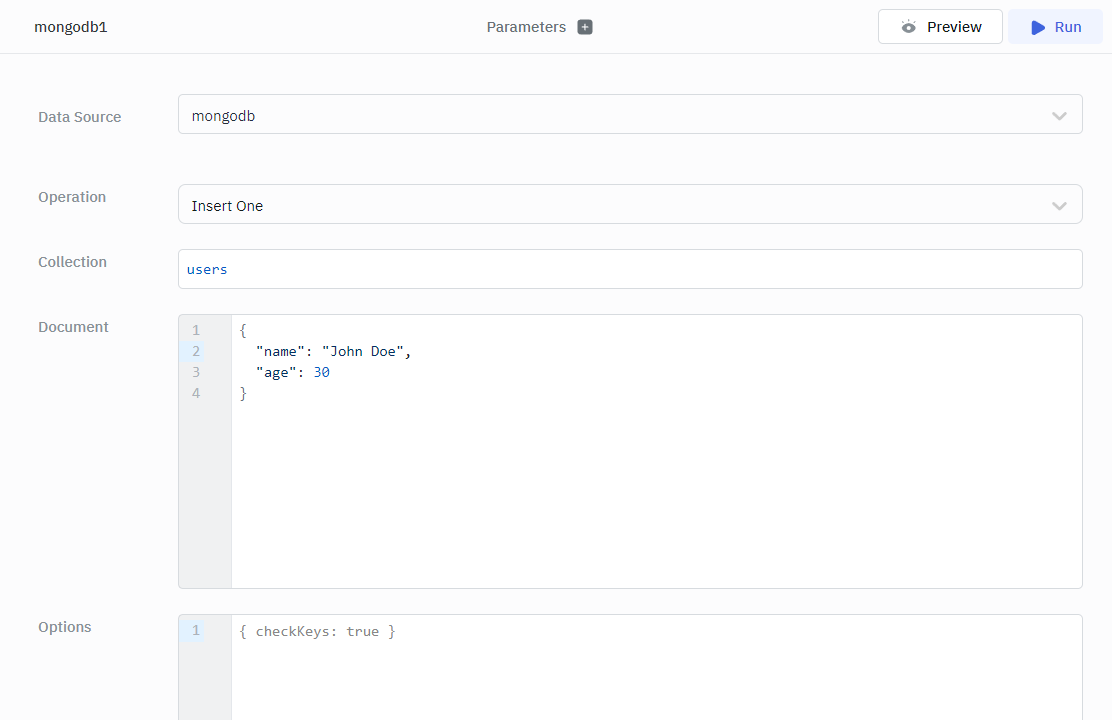Expand the Data Source chevron arrow

coord(1059,116)
